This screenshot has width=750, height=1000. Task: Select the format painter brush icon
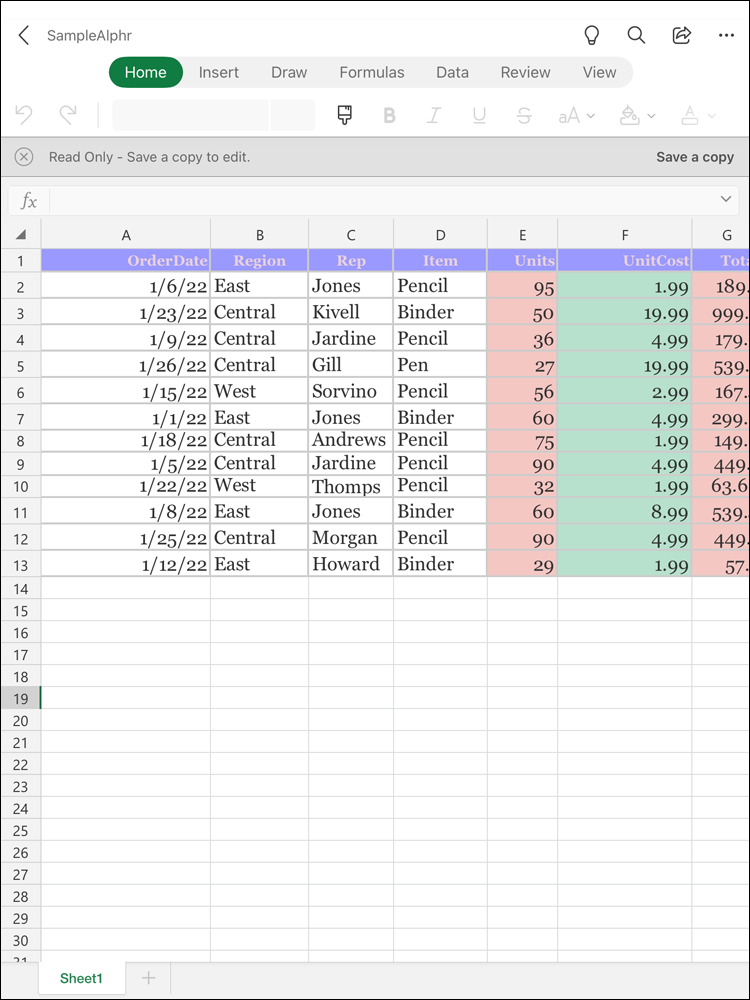coord(345,115)
